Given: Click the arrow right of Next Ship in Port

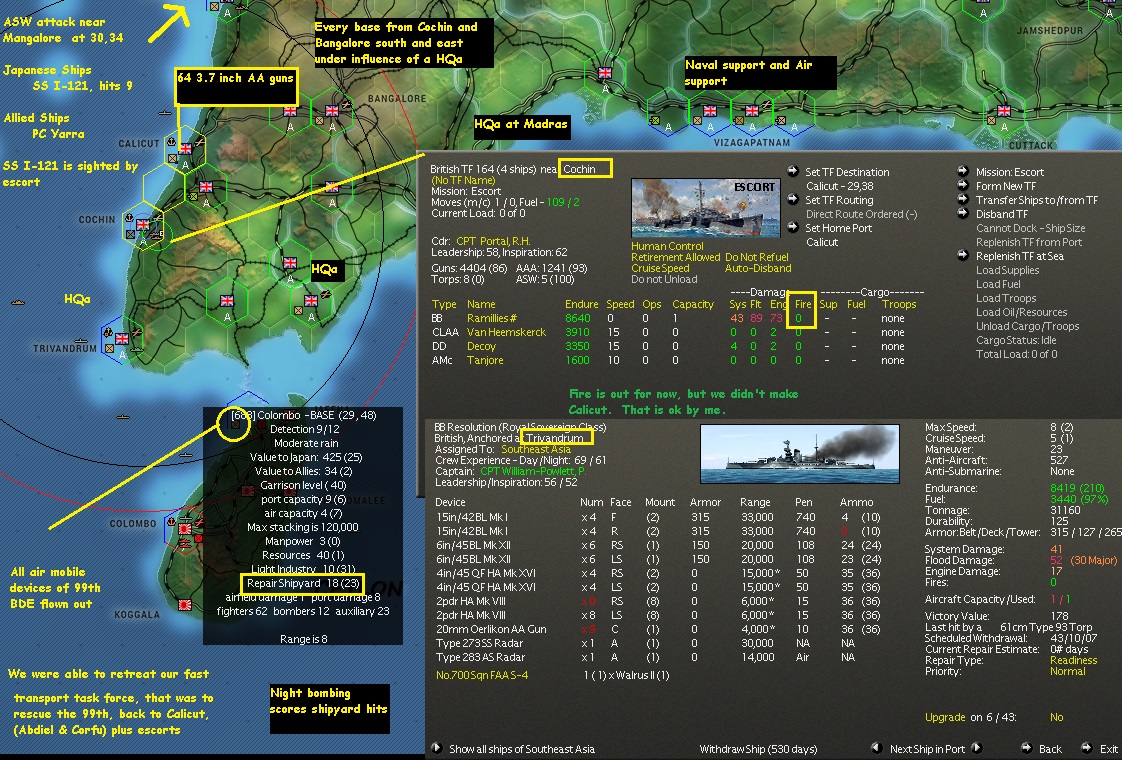Looking at the screenshot, I should pyautogui.click(x=976, y=748).
